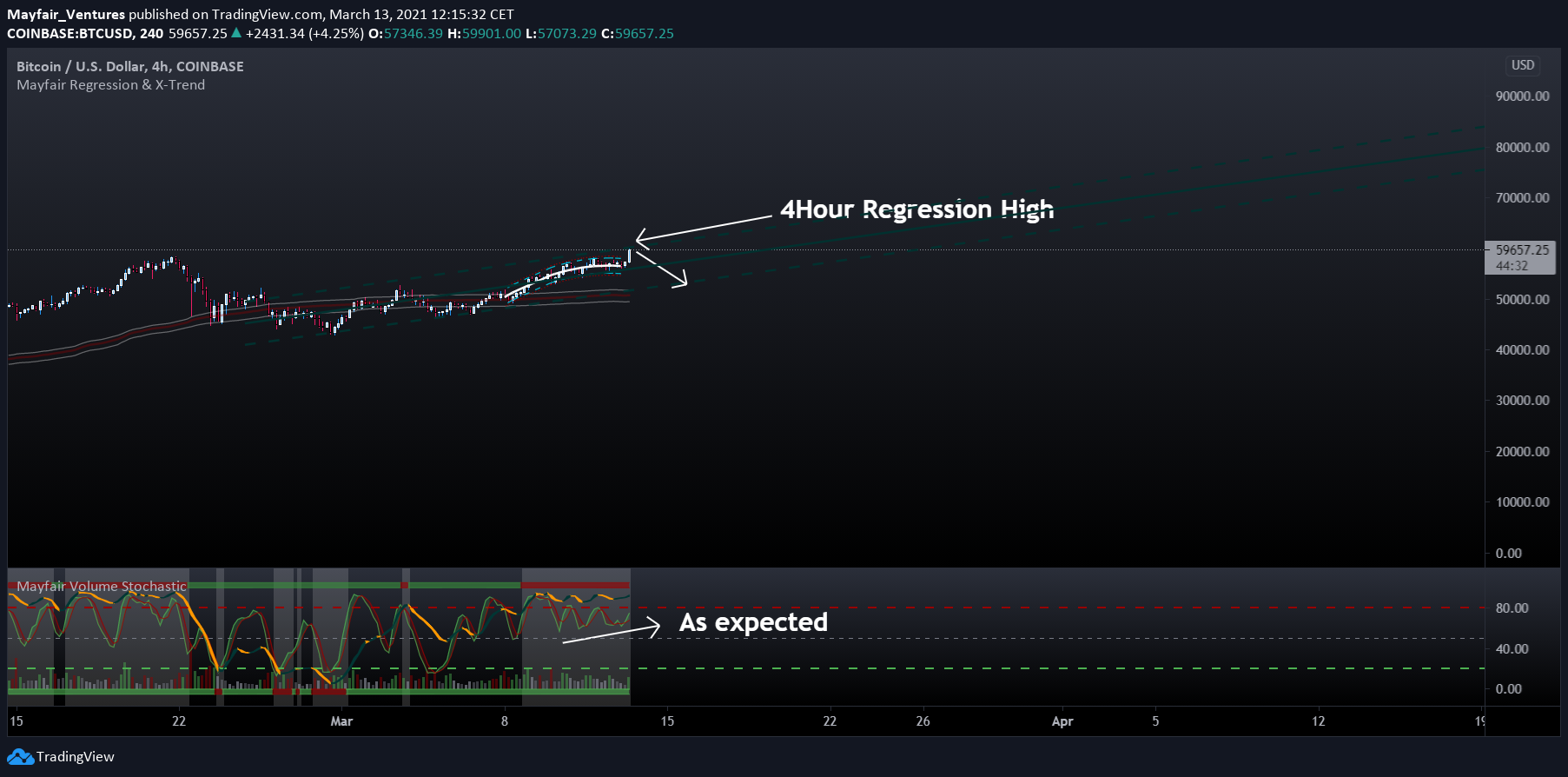Click the 10000.00 price axis label
Viewport: 1568px width, 777px height.
click(1522, 502)
